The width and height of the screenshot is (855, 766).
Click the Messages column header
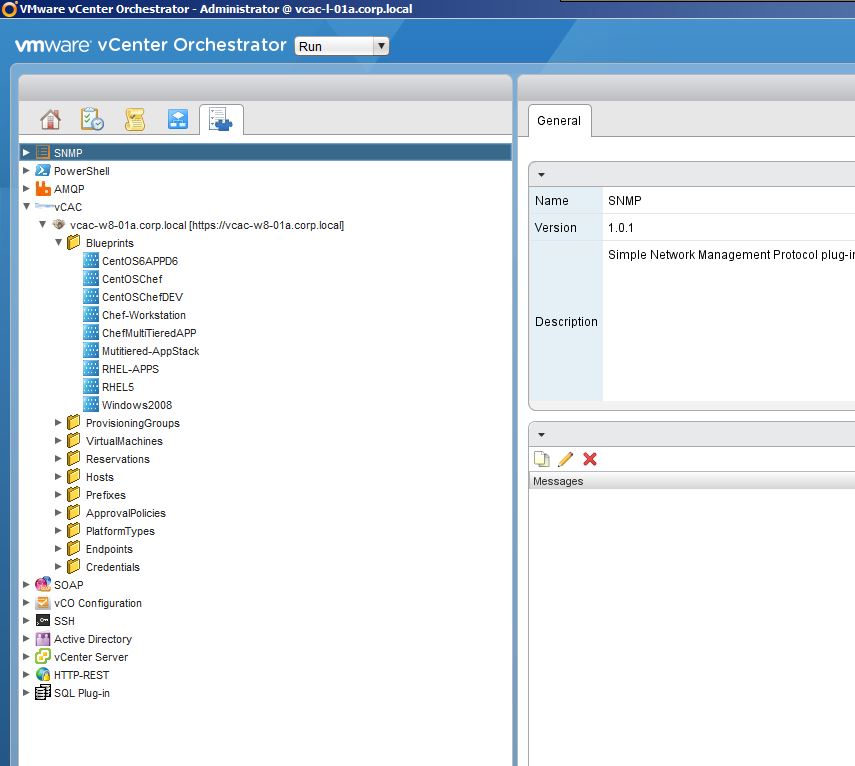[x=691, y=481]
